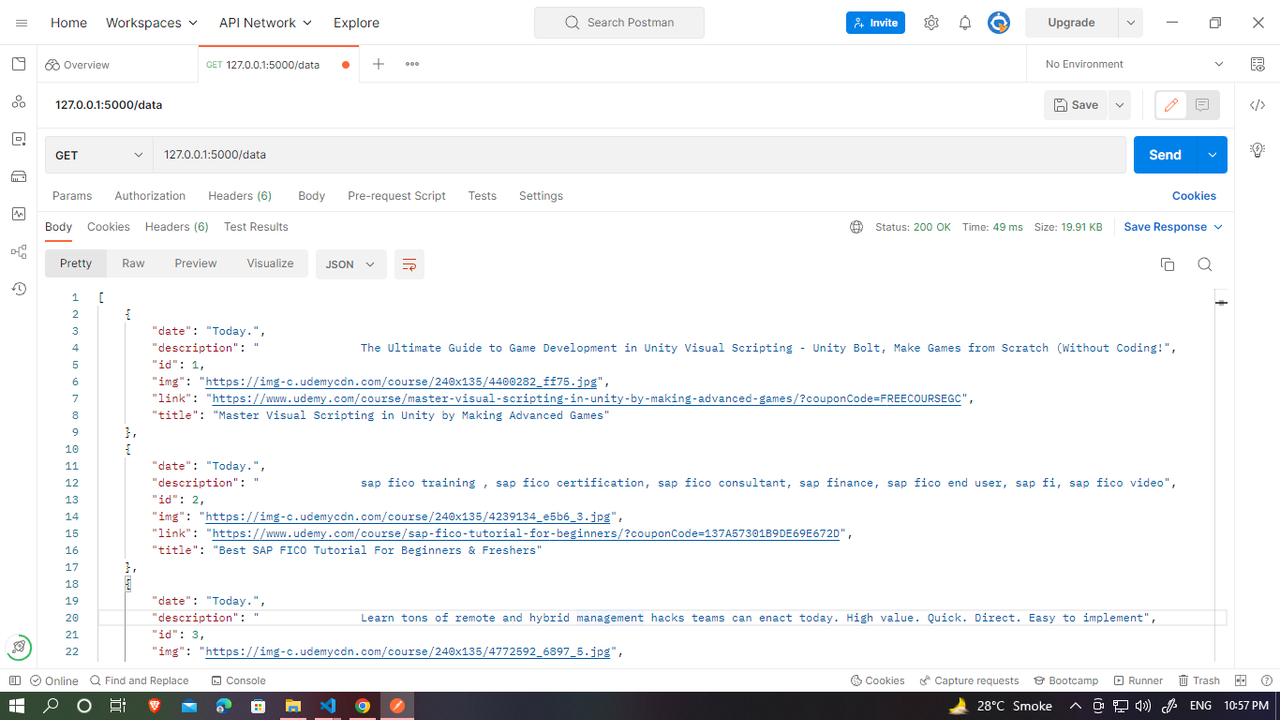
Task: Click the response body scrollbar
Action: pos(1221,476)
